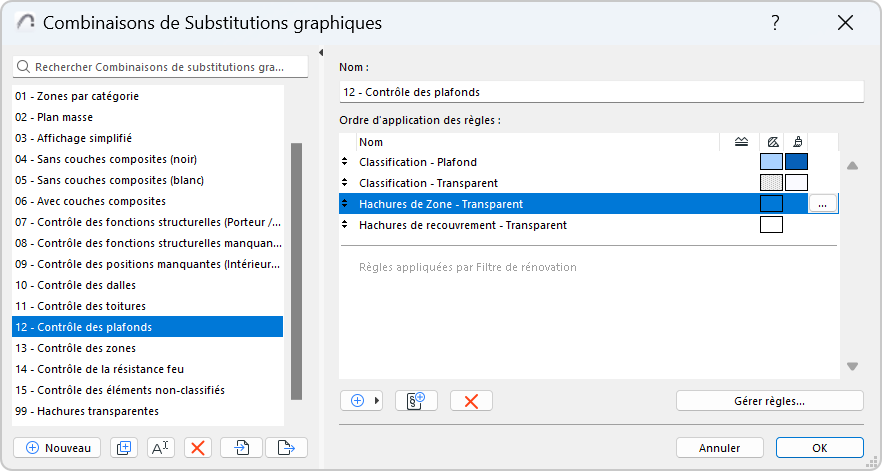Viewport: 882px width, 471px height.
Task: Click the move rule down arrow
Action: pyautogui.click(x=852, y=366)
